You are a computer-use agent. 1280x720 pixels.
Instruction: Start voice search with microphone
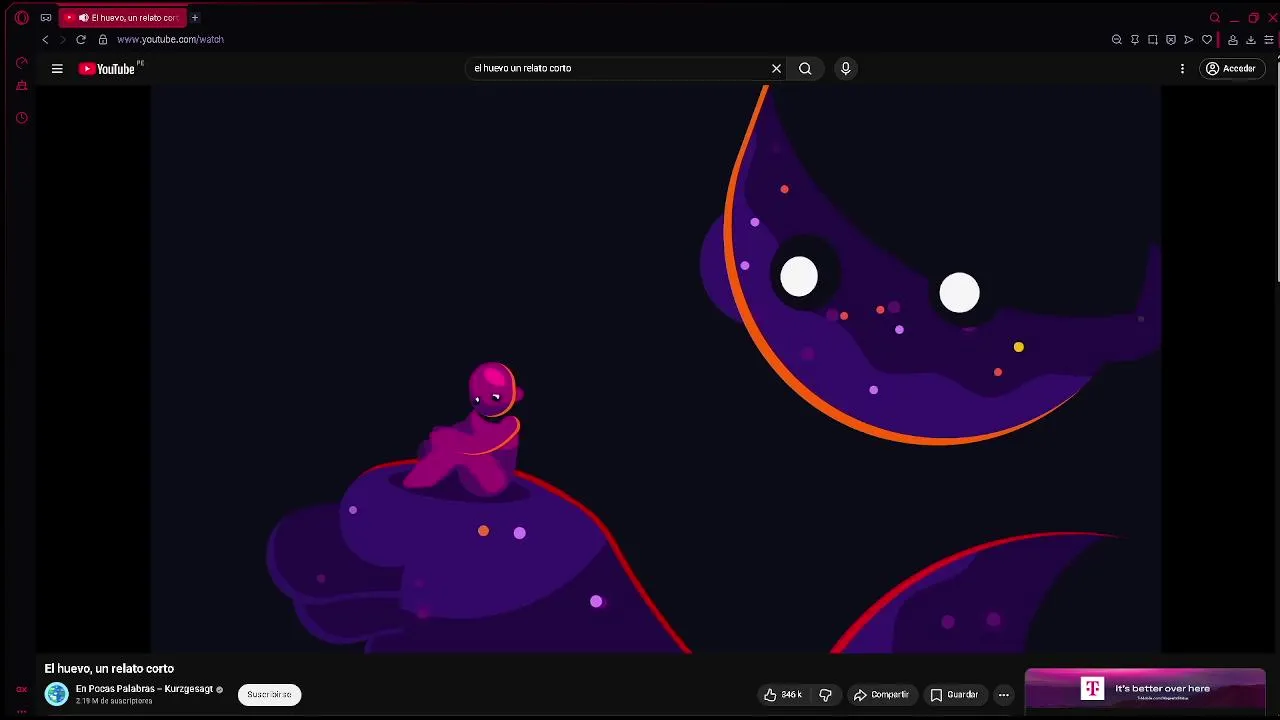[846, 69]
